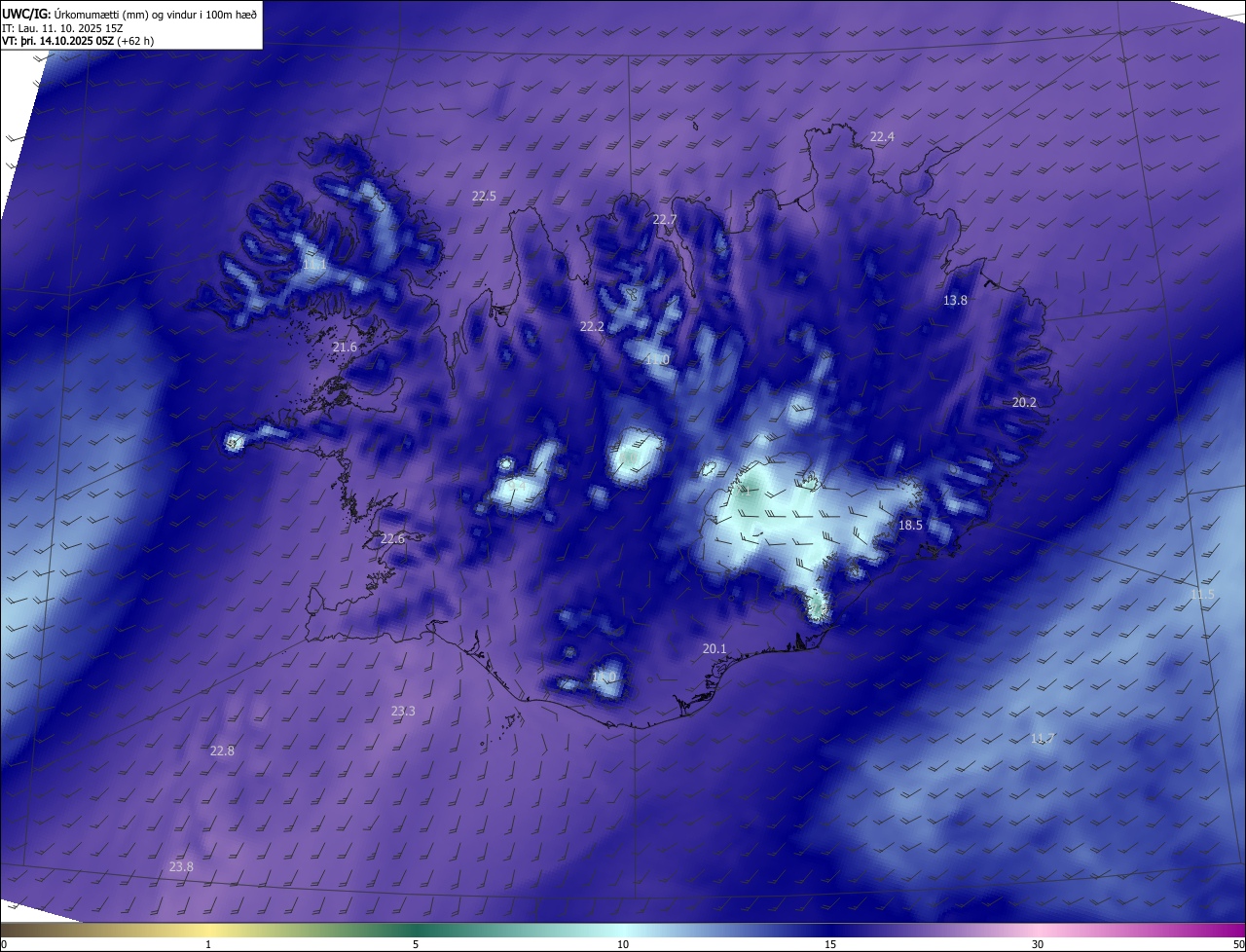Click the 23.8 value label
The width and height of the screenshot is (1246, 952).
pos(181,867)
